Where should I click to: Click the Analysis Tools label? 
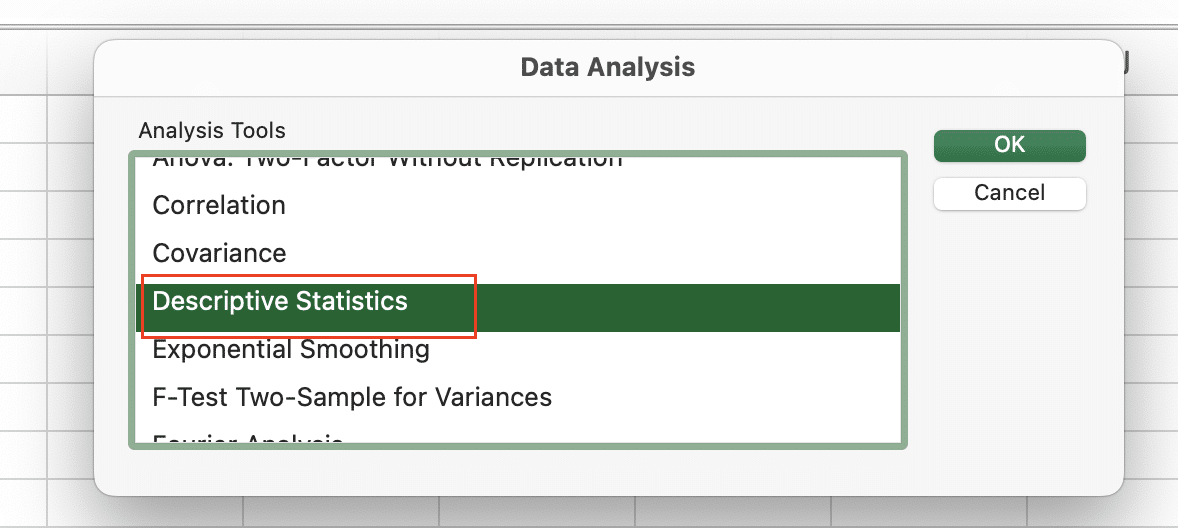(212, 131)
